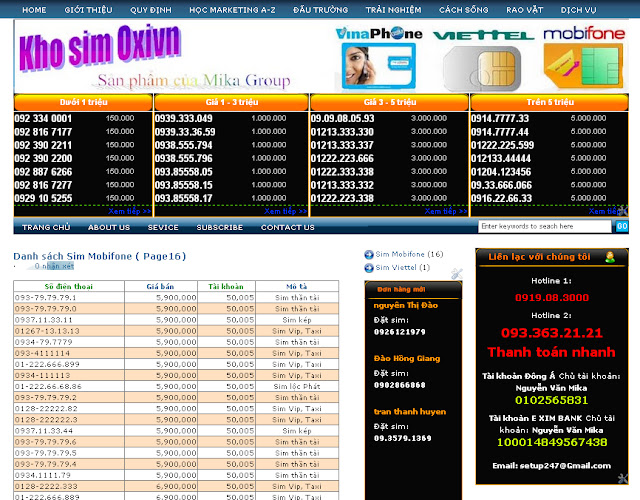Viewport: 640px width, 500px height.
Task: Click Xem tiếp under Giá 1 - 3 triệu
Action: [x=285, y=211]
